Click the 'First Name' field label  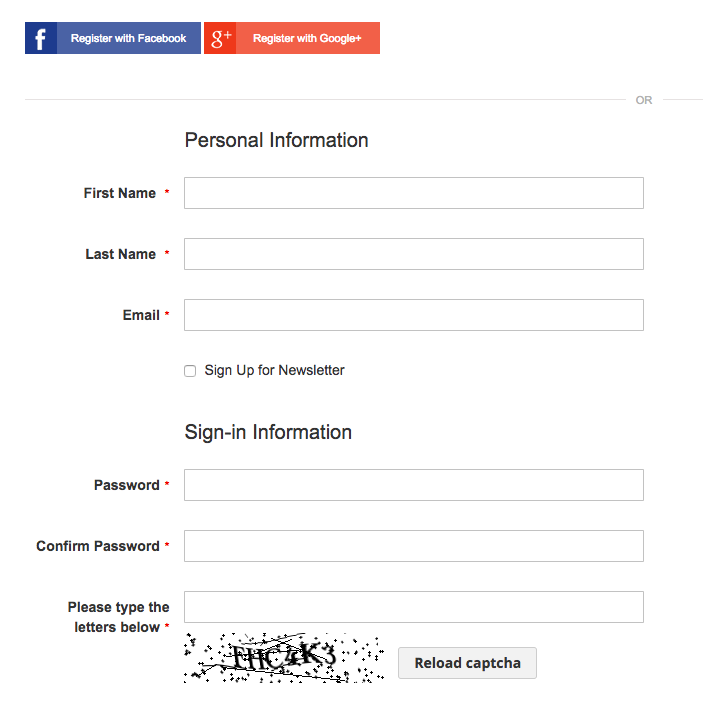coord(120,193)
